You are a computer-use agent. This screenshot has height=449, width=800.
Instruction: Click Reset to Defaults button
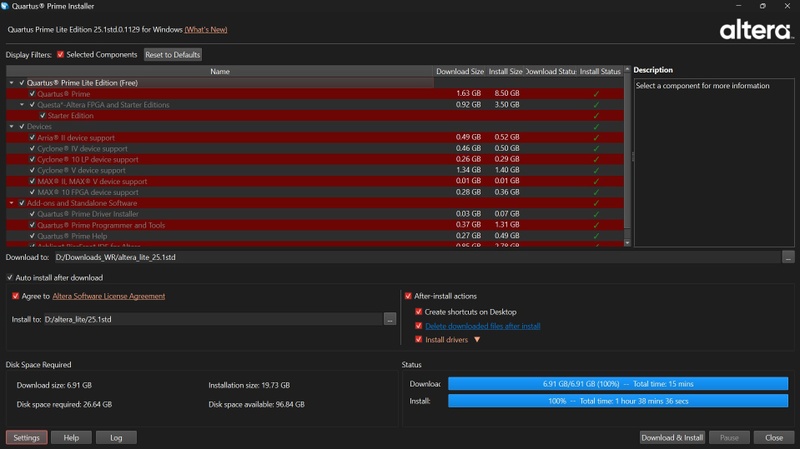click(x=172, y=55)
